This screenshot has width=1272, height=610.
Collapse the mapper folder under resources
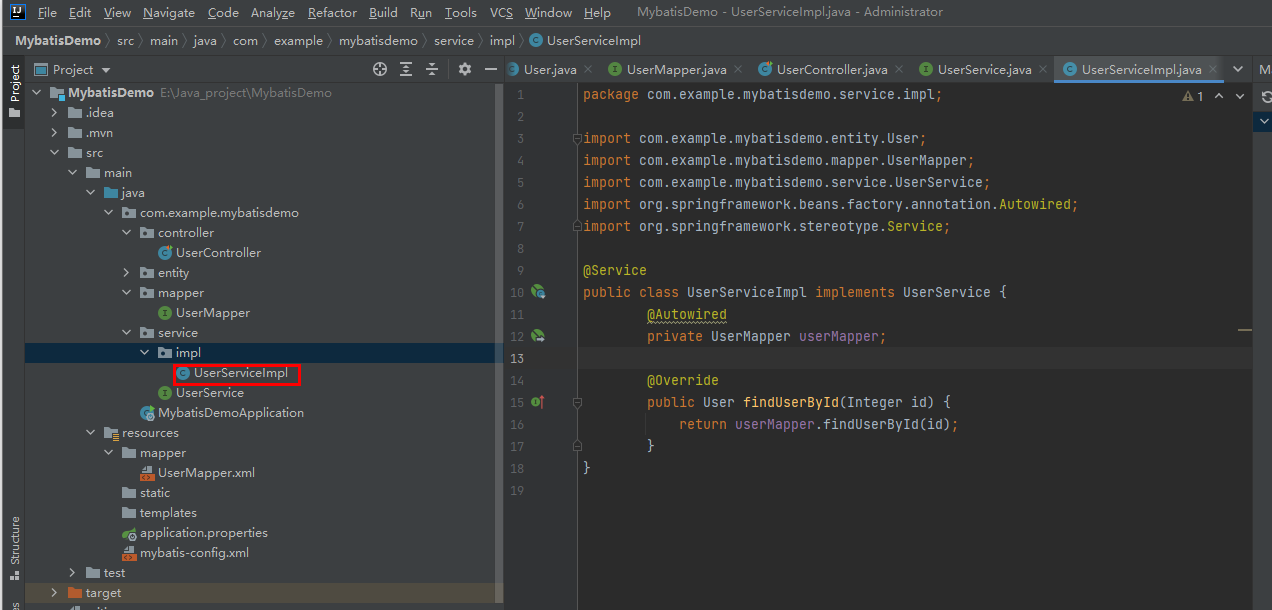108,452
